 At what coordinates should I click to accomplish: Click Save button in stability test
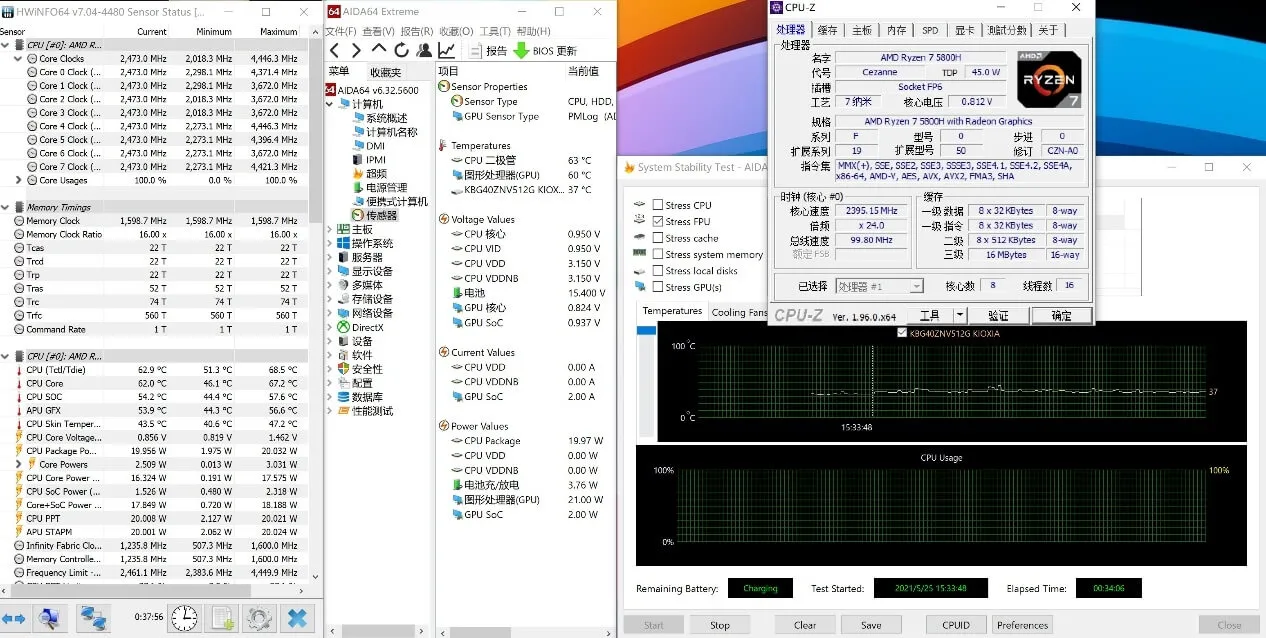pos(871,625)
